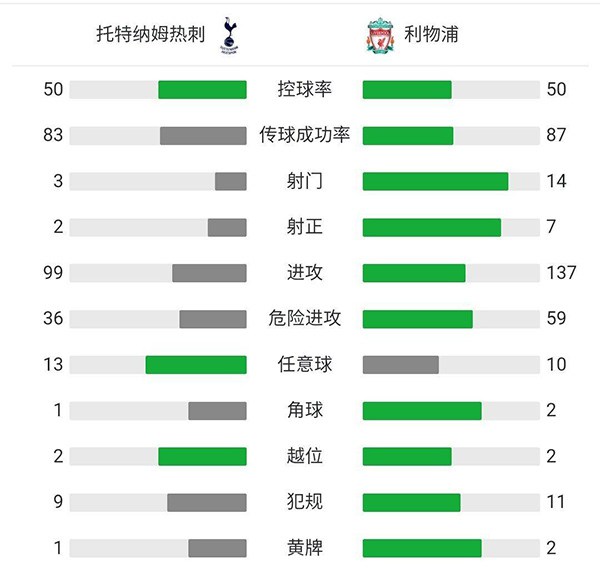Click Liverpool's green 黄牌 yellow card bar
Image resolution: width=600 pixels, height=568 pixels.
click(421, 548)
